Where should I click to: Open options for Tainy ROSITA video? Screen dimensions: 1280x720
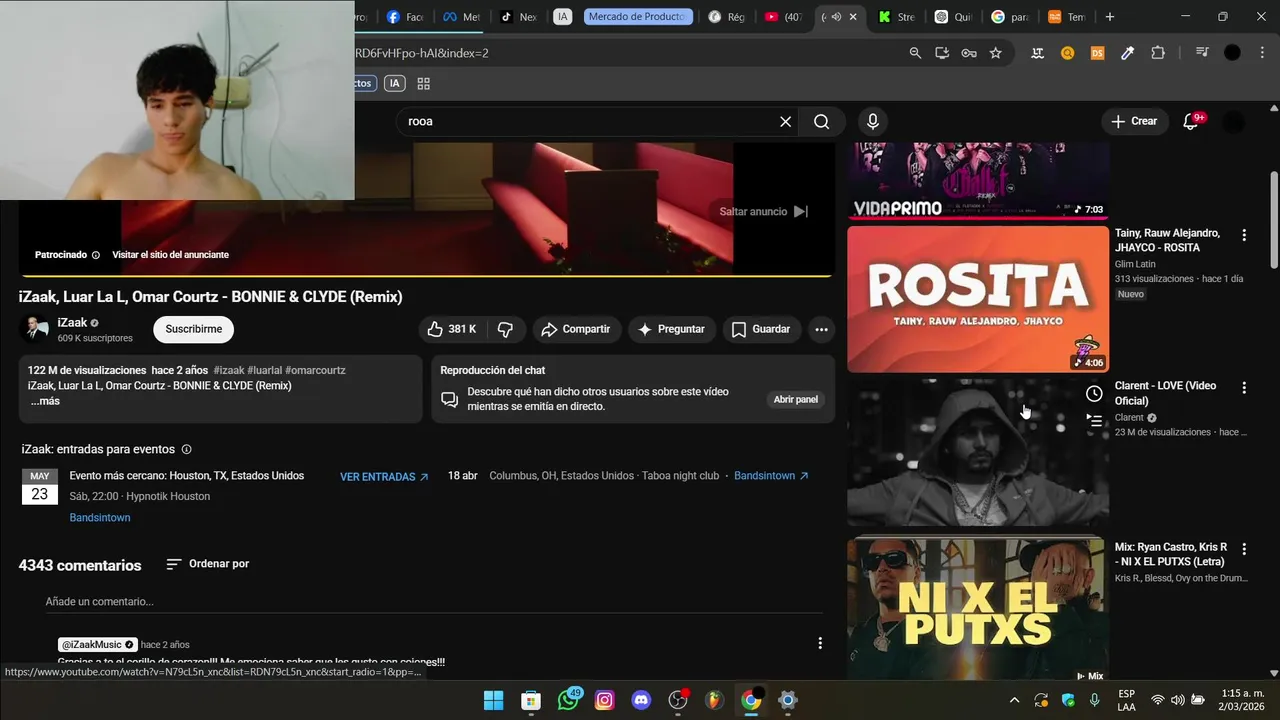coord(1244,235)
